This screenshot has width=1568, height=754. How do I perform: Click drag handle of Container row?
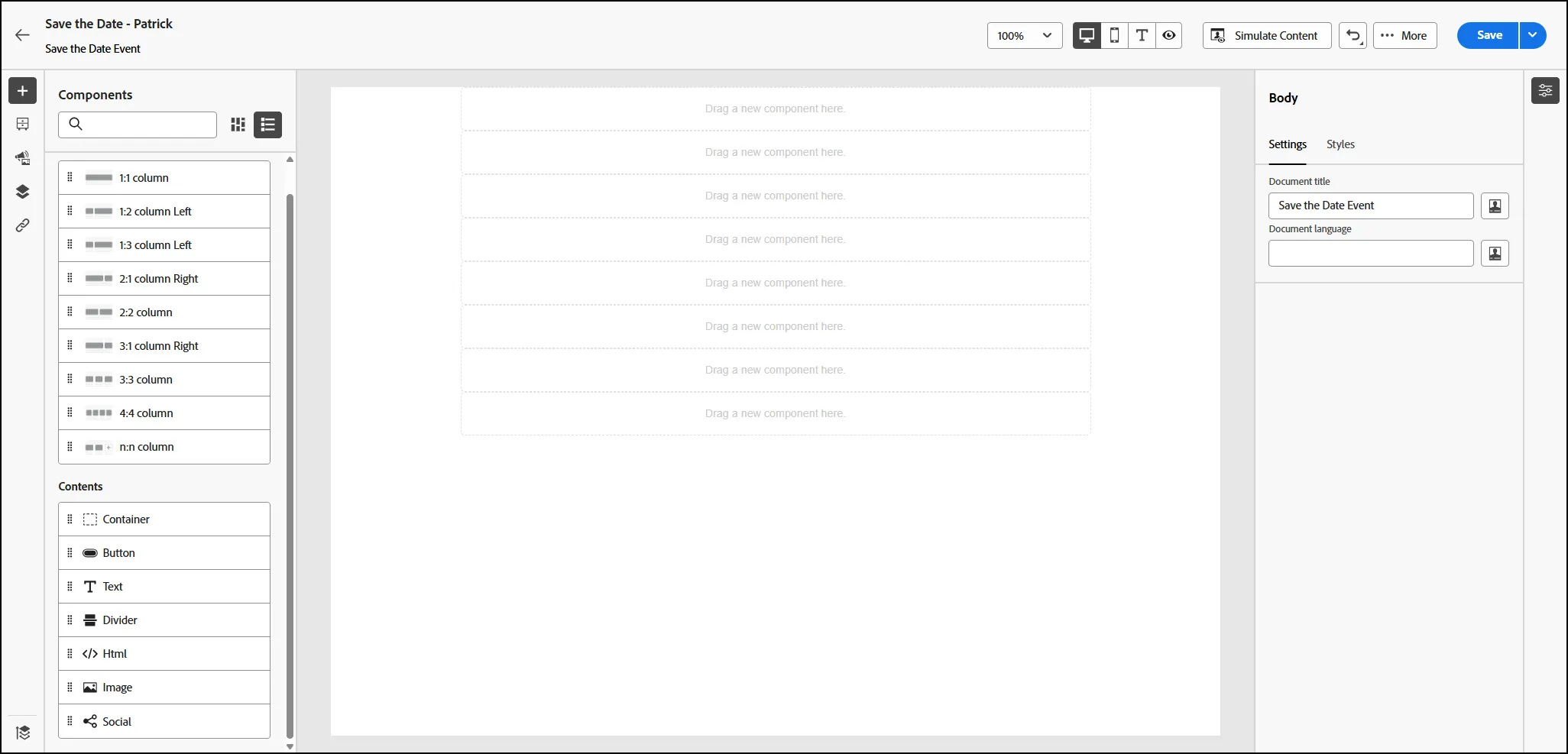point(70,519)
